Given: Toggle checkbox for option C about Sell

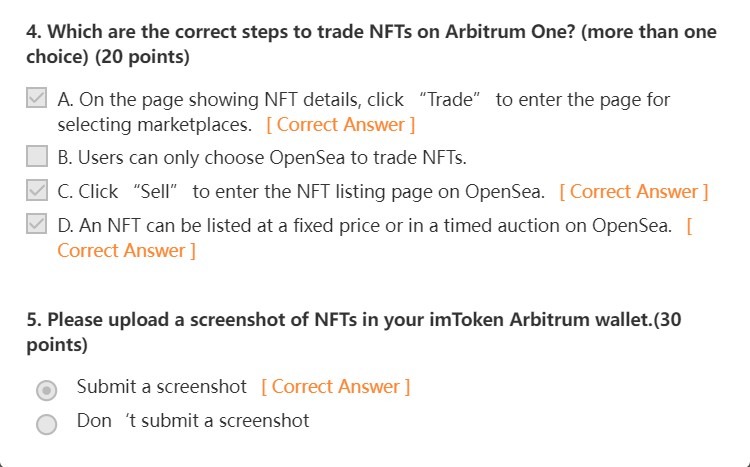Looking at the screenshot, I should point(37,191).
